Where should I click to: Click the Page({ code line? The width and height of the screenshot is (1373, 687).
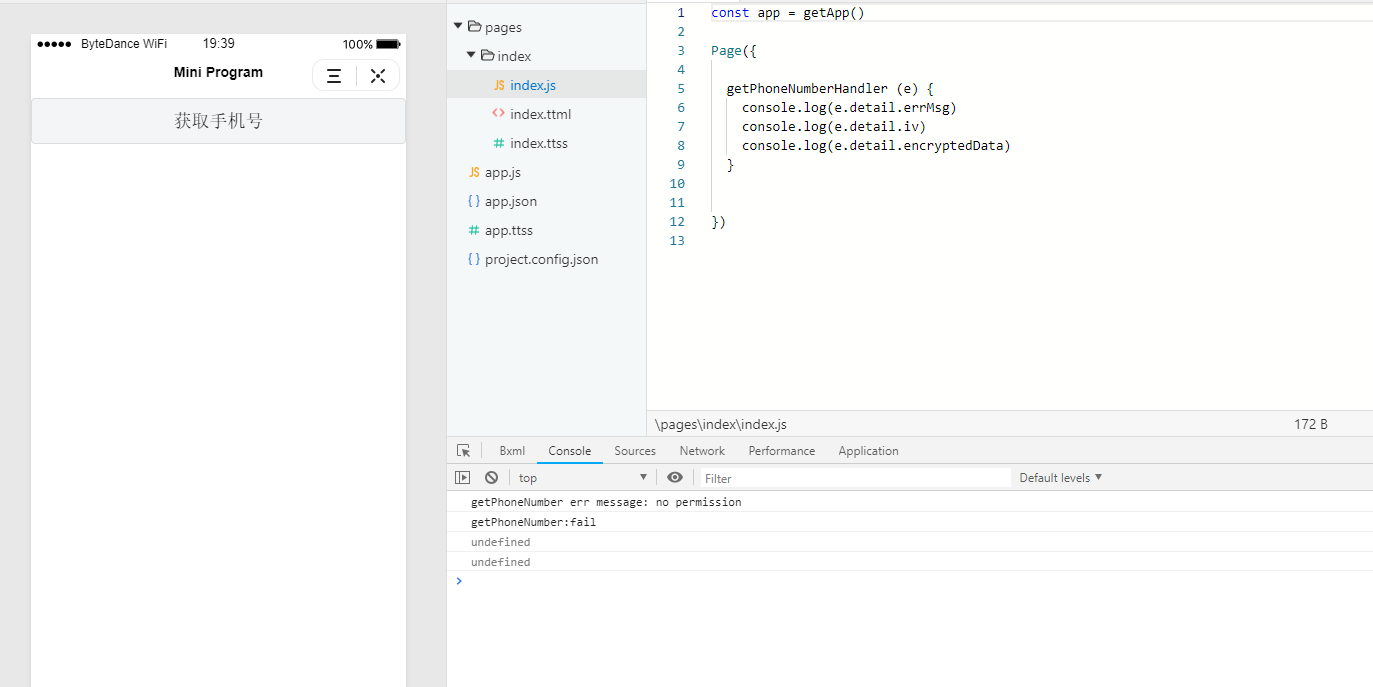coord(734,50)
